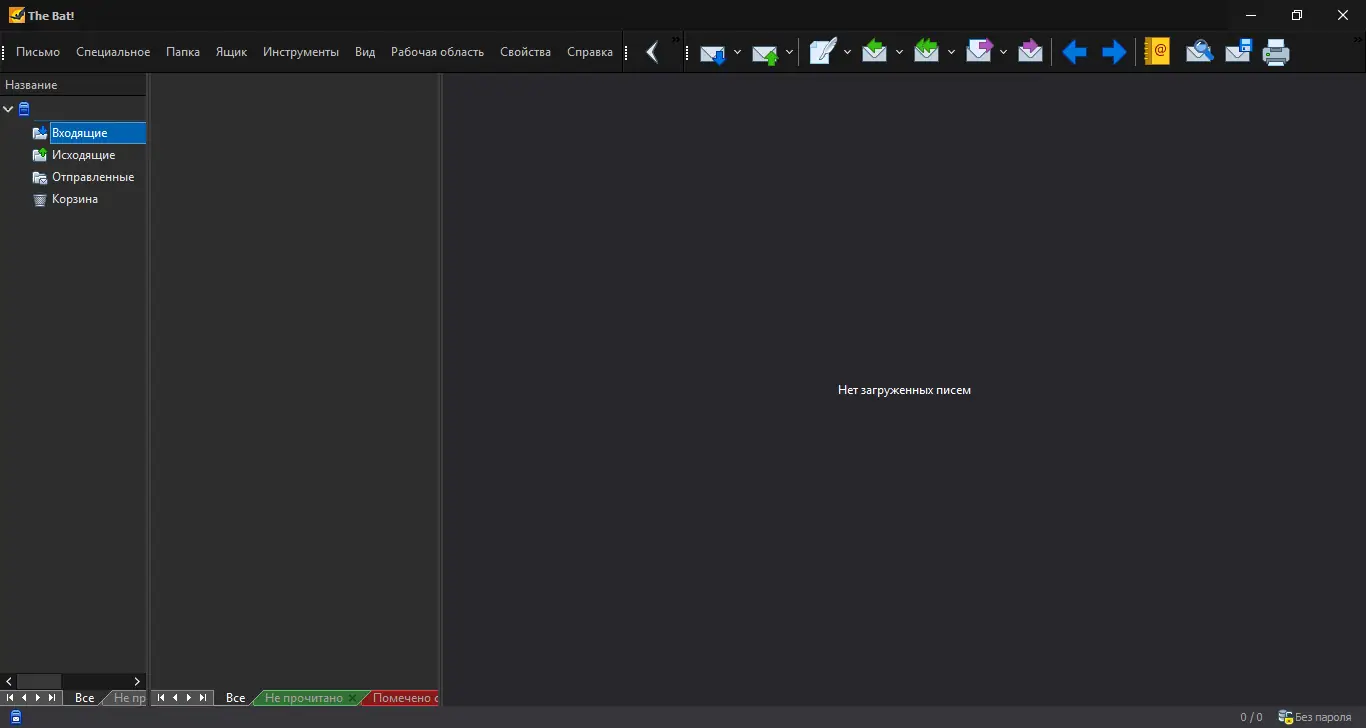Viewport: 1366px width, 728px height.
Task: Open the Вид menu
Action: 365,52
